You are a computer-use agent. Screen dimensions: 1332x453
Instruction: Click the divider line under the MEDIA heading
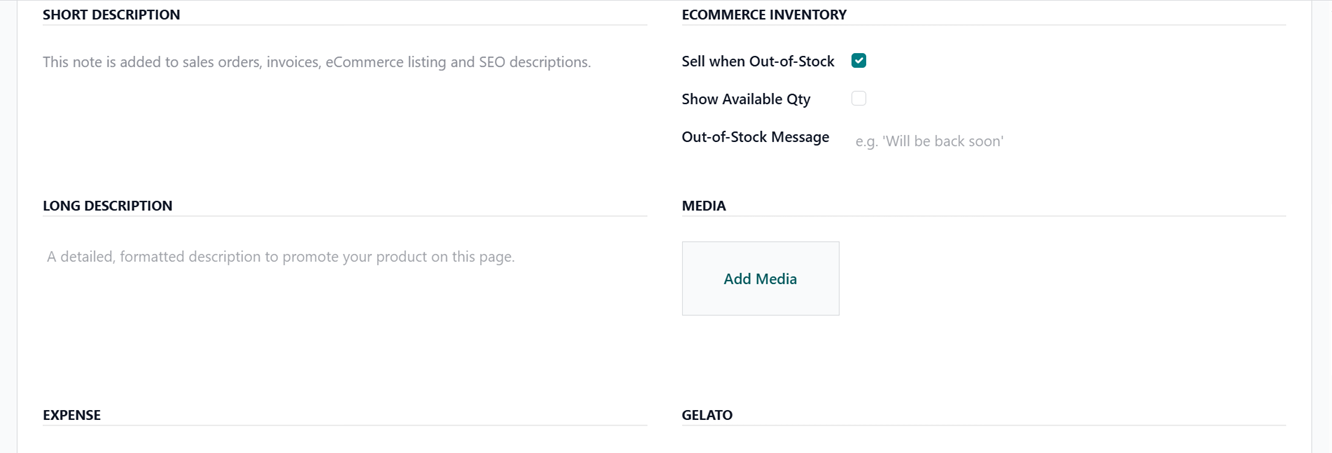983,216
